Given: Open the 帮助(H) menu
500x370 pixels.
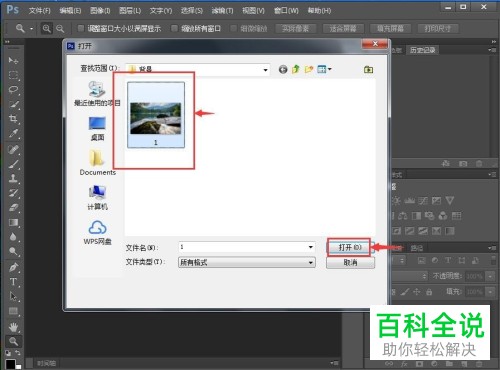Looking at the screenshot, I should click(319, 11).
